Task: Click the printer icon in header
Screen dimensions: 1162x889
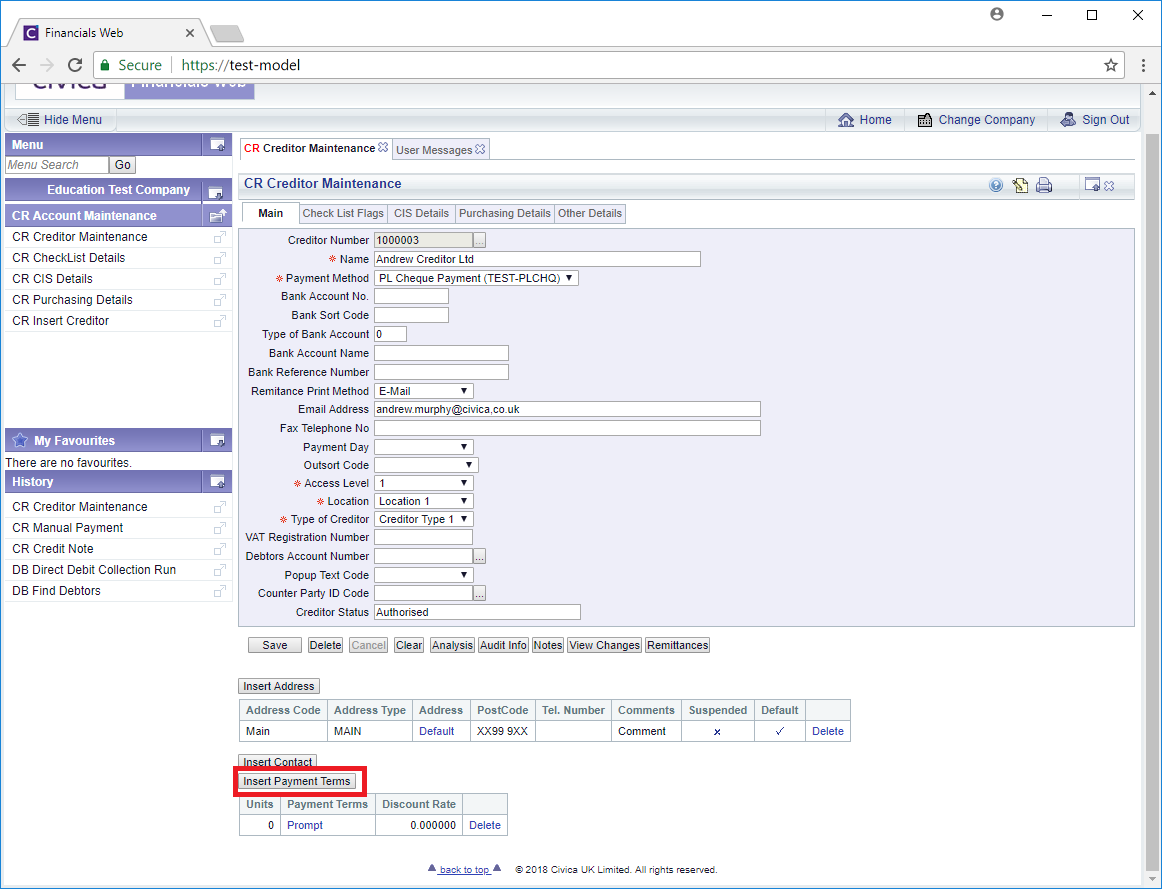Action: point(1044,185)
